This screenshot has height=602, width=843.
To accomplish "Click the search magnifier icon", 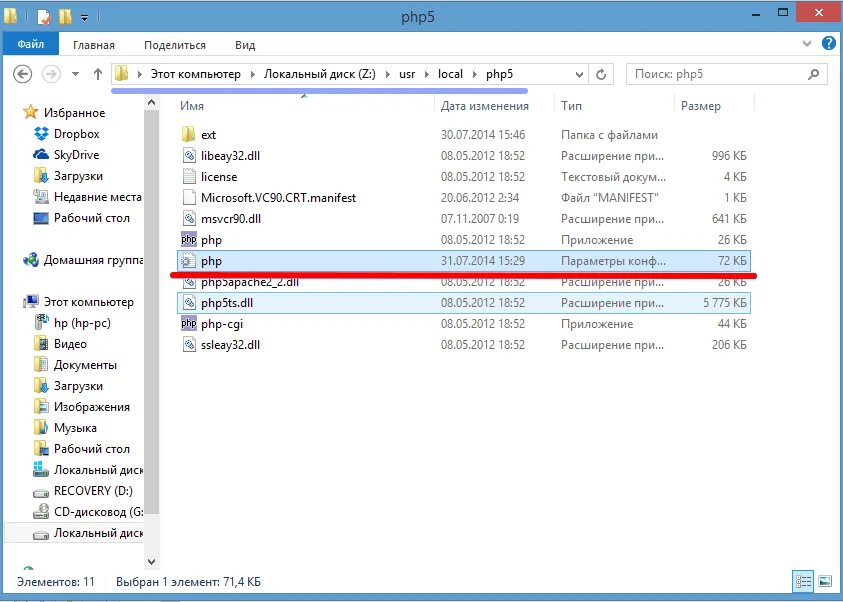I will [x=813, y=74].
